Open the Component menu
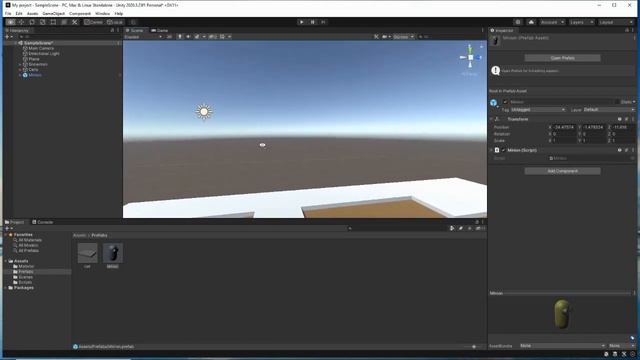The image size is (640, 360). tap(80, 13)
